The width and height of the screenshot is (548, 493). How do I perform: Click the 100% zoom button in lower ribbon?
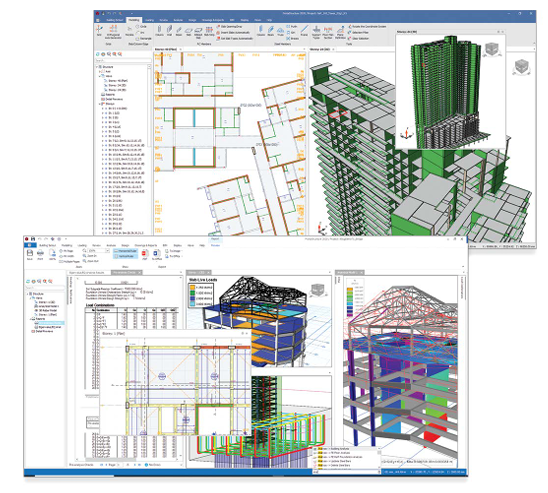point(52,254)
